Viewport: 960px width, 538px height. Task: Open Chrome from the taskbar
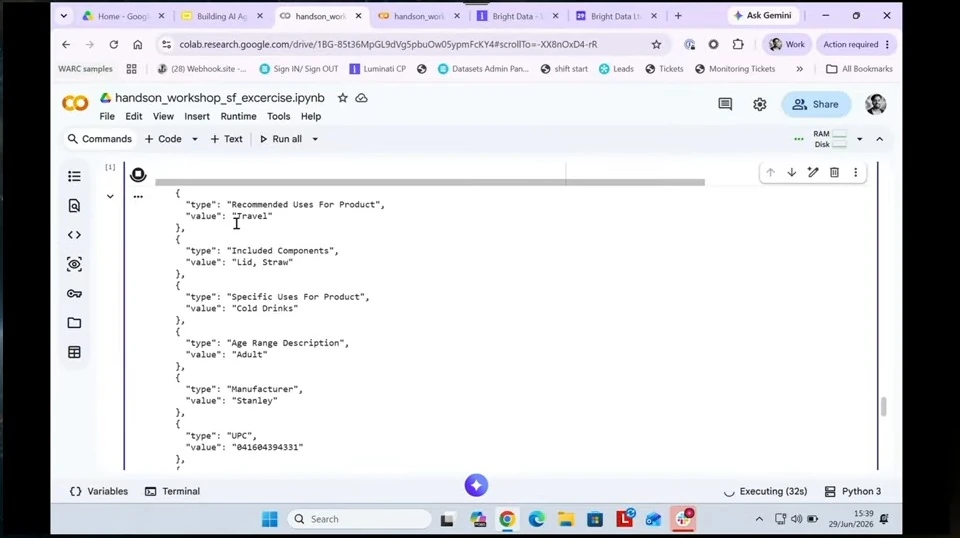click(507, 519)
